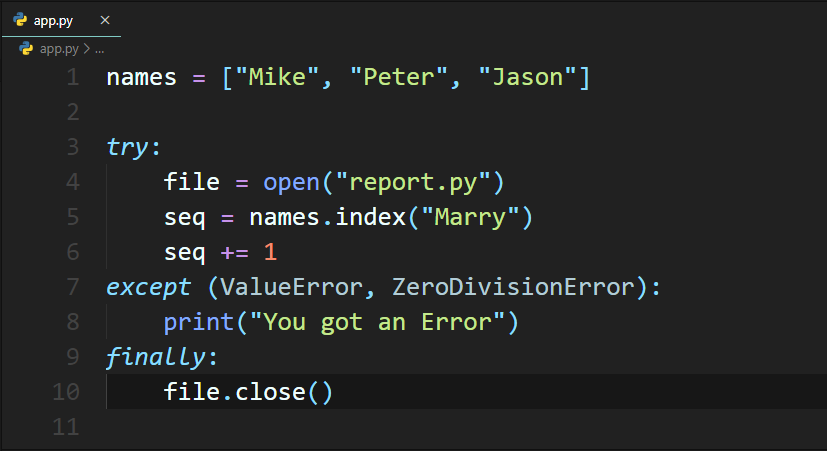Open app.py in the breadcrumb path
827x451 pixels.
[x=59, y=49]
